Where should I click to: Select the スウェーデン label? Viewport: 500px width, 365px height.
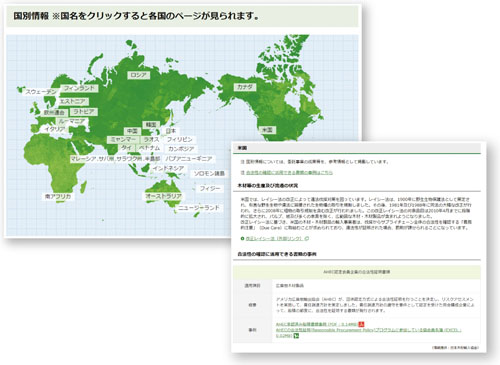pos(41,92)
